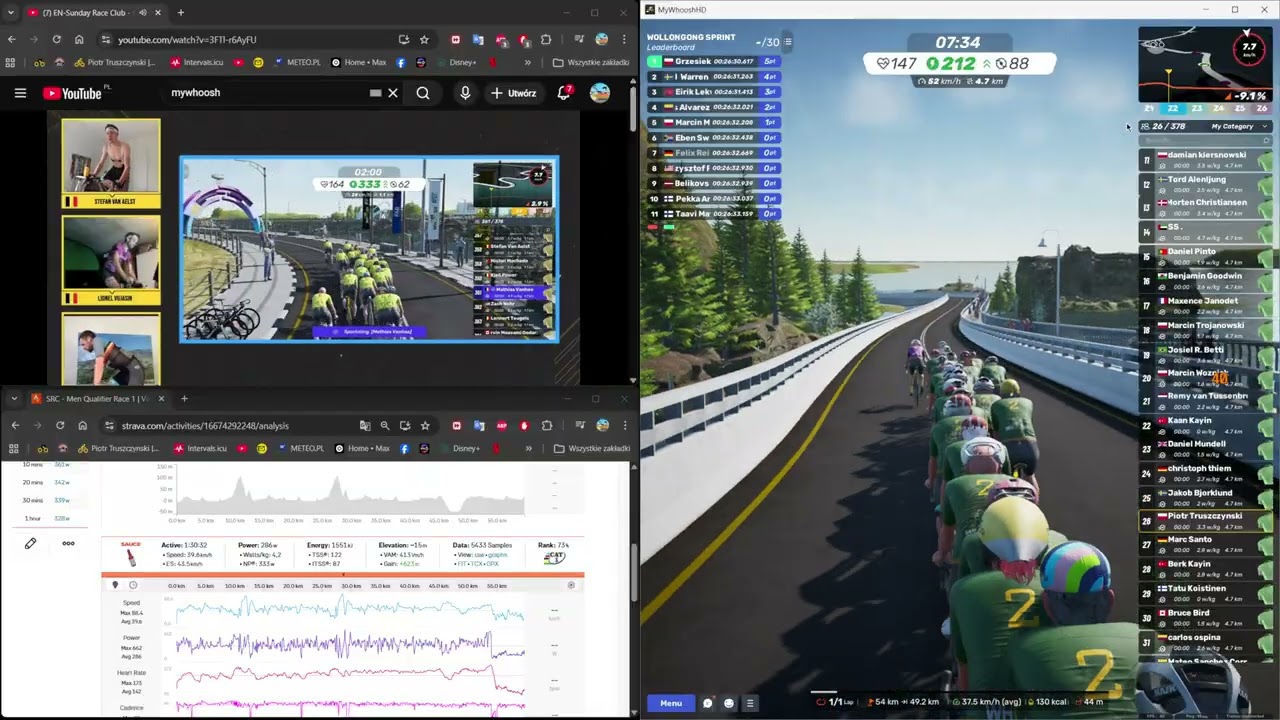Screen dimensions: 1280x720
Task: Open a new tab in the Strava window
Action: pyautogui.click(x=184, y=399)
